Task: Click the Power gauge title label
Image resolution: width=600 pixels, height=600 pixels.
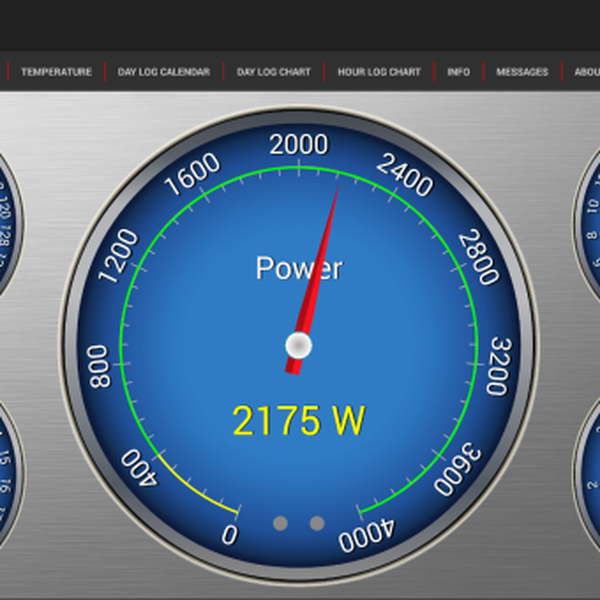Action: [298, 268]
